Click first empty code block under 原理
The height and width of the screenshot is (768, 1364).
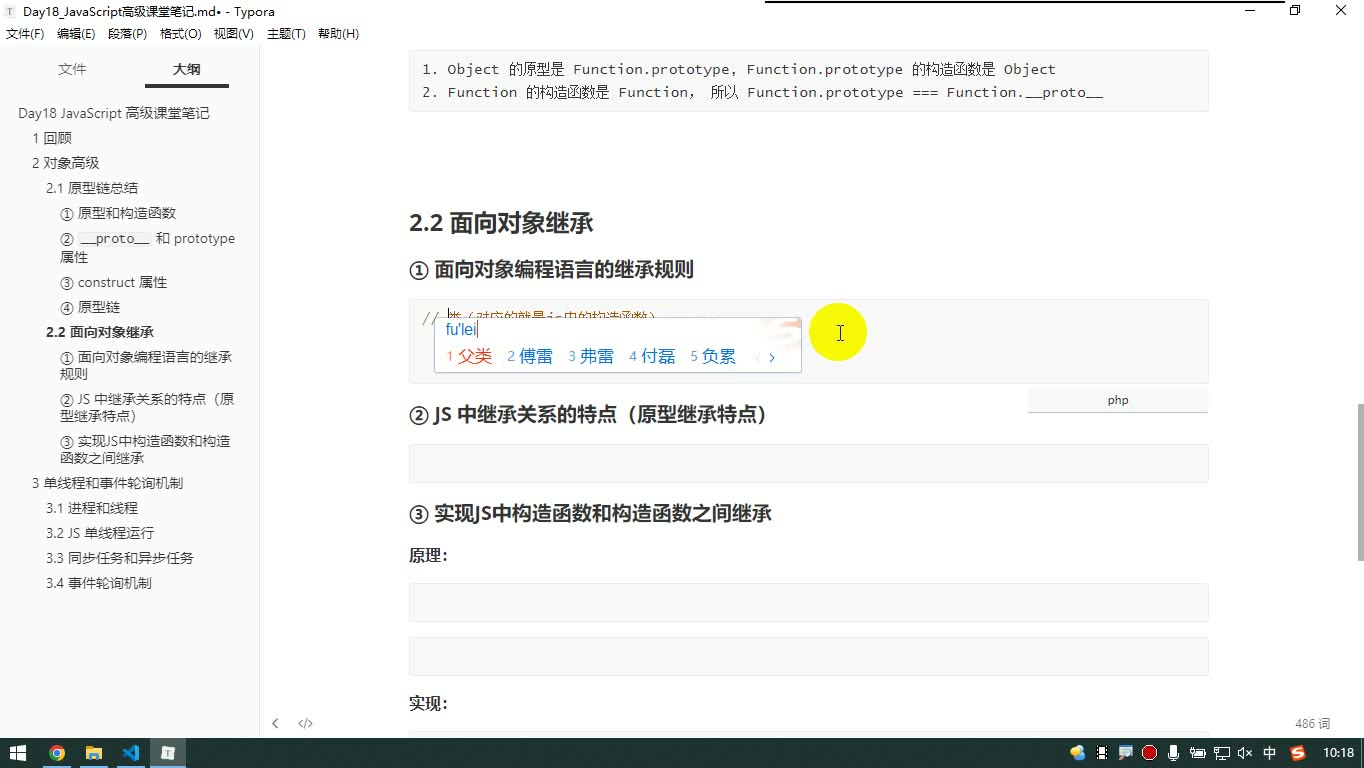coord(808,602)
